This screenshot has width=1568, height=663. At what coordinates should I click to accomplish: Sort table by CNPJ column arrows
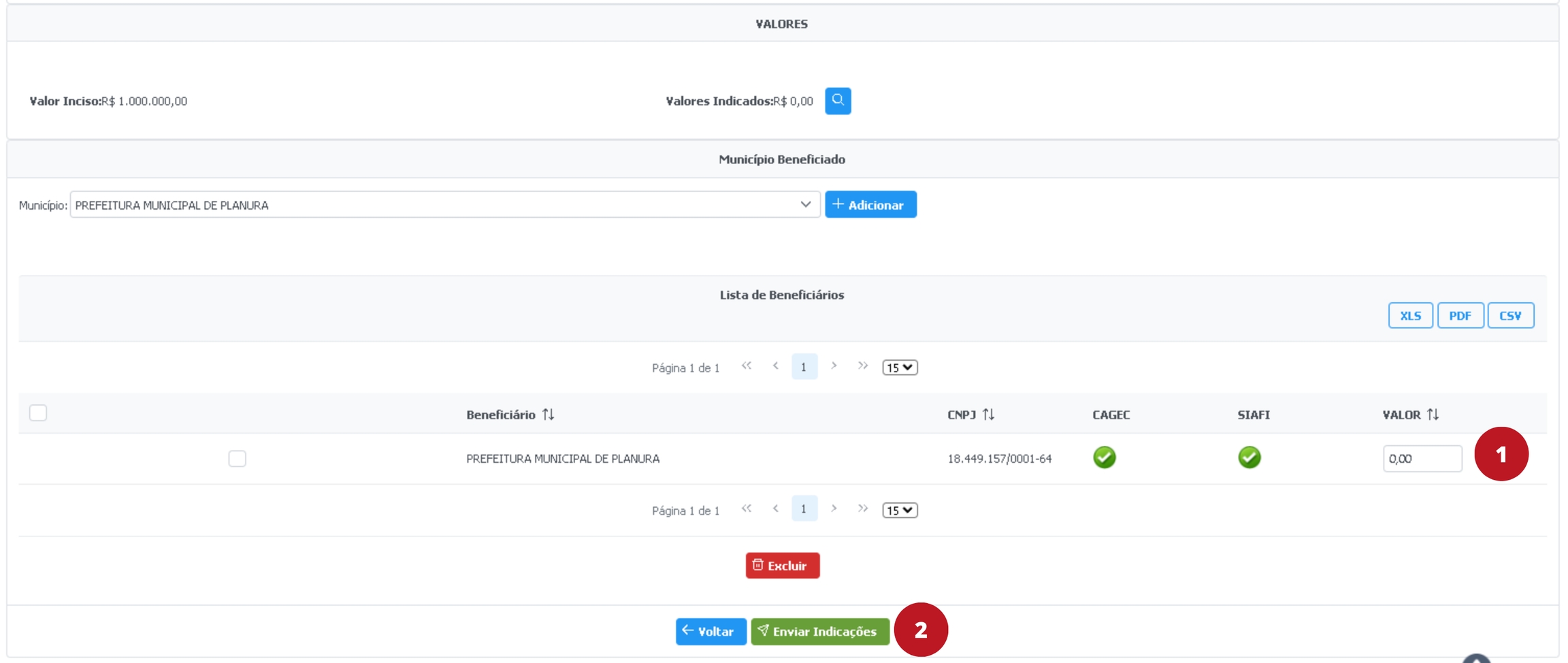[x=988, y=415]
